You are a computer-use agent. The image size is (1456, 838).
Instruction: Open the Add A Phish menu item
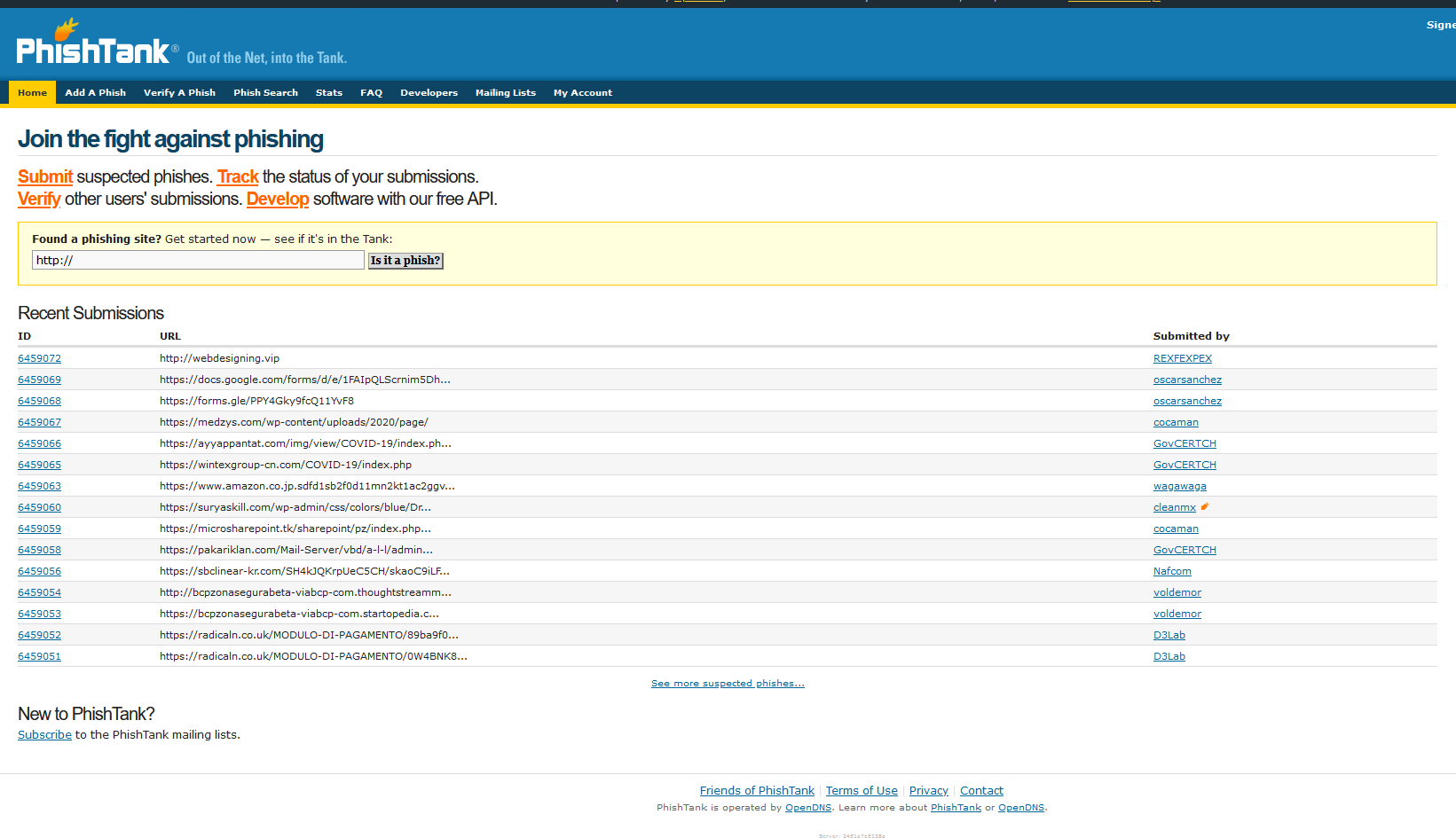pos(95,92)
